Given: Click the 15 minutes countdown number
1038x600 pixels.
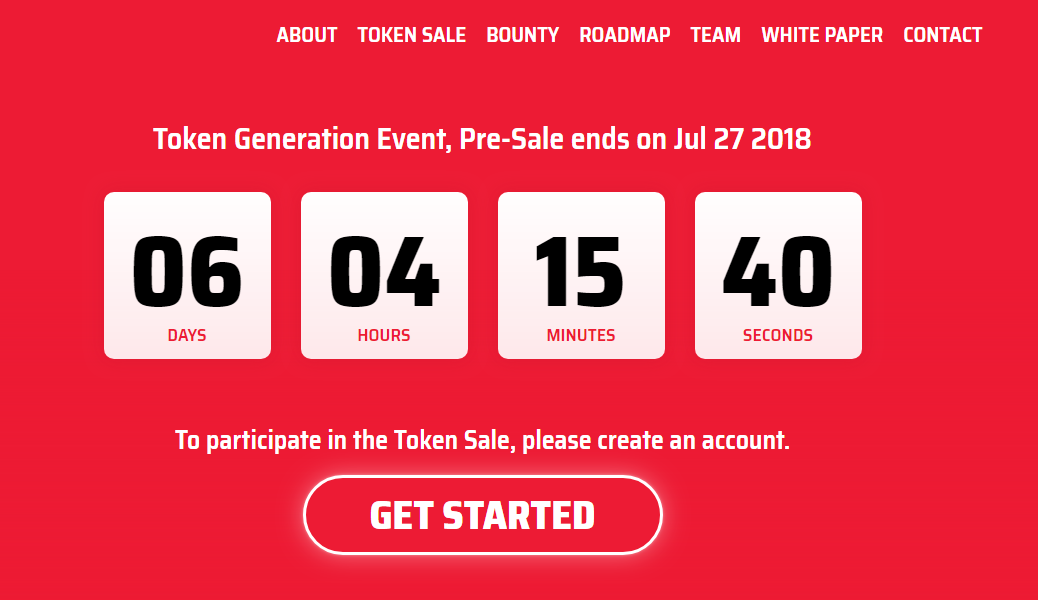Looking at the screenshot, I should click(x=580, y=272).
